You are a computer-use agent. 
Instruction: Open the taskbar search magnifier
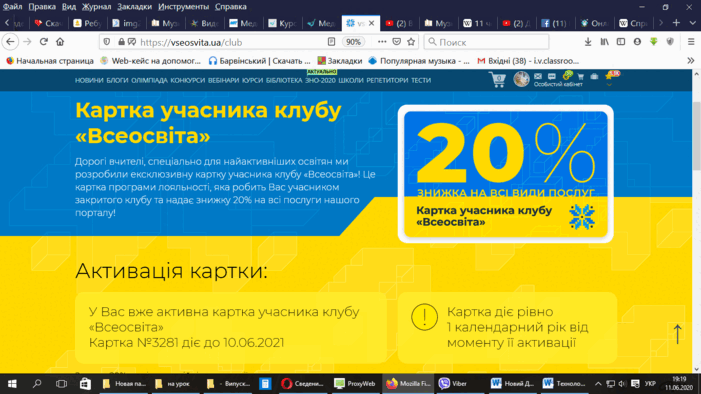coord(37,384)
